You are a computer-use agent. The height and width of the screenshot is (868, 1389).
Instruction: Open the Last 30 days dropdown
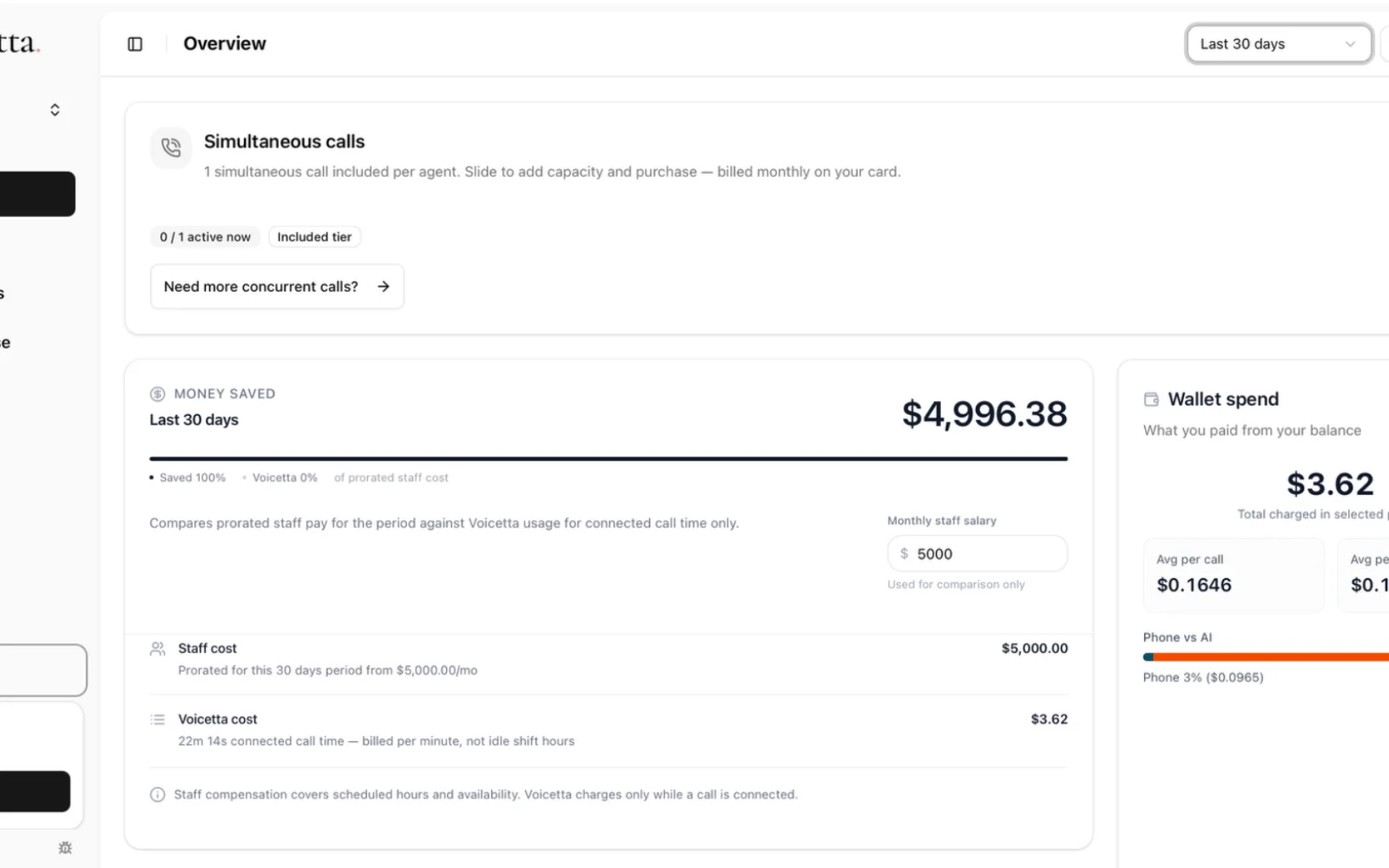tap(1279, 44)
